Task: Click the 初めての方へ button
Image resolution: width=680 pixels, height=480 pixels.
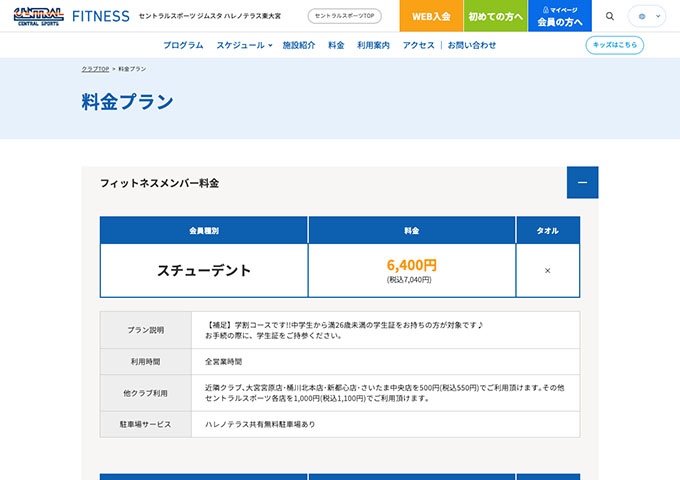Action: tap(495, 16)
